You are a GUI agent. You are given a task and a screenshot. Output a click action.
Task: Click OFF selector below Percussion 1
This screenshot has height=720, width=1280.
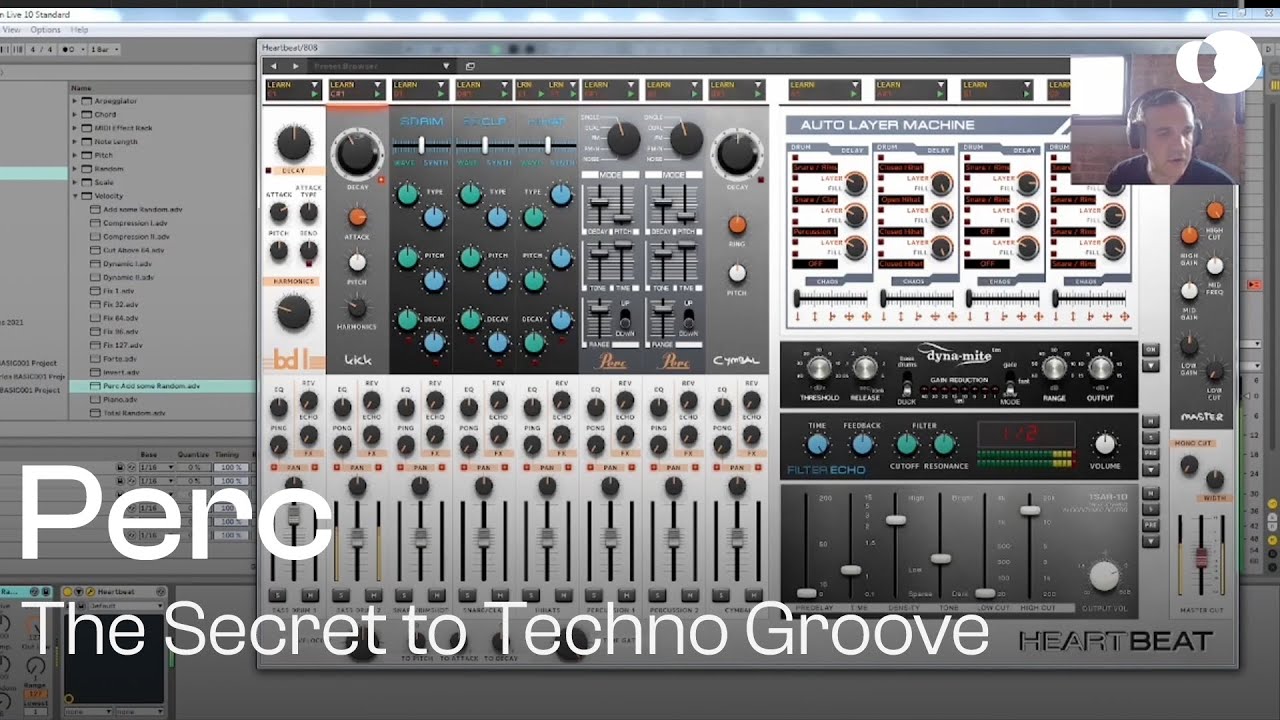point(817,264)
